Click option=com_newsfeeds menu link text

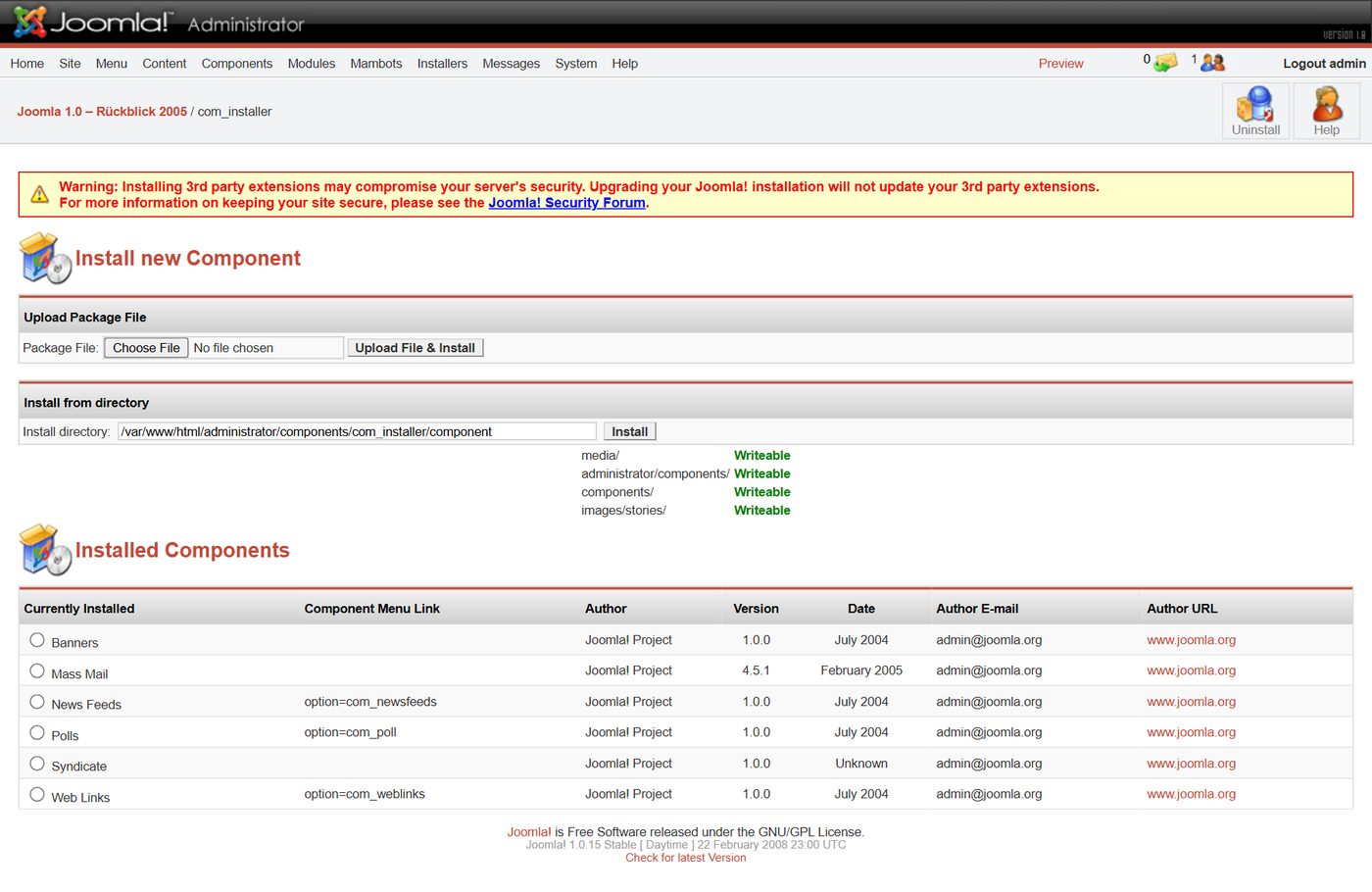pyautogui.click(x=370, y=702)
